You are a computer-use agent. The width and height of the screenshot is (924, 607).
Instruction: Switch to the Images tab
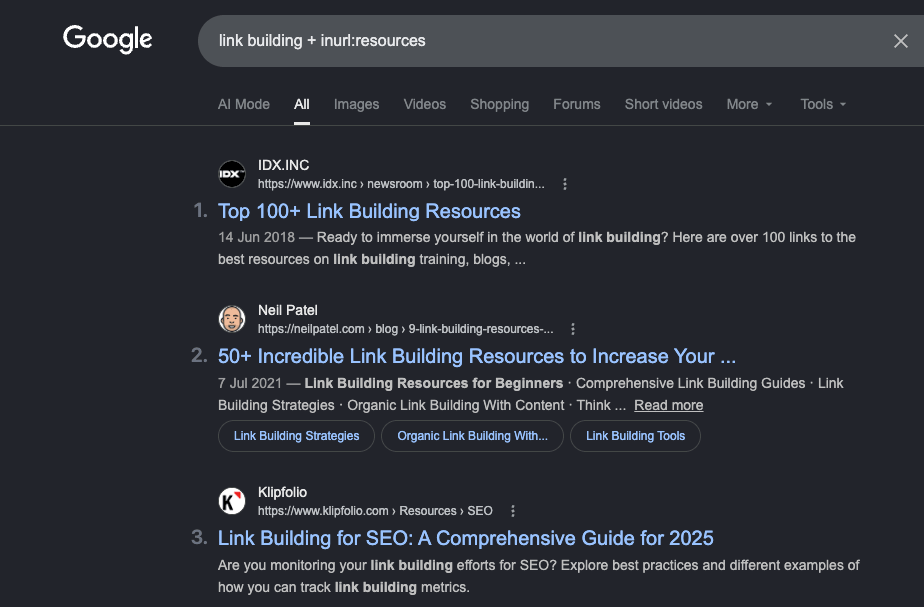click(357, 104)
